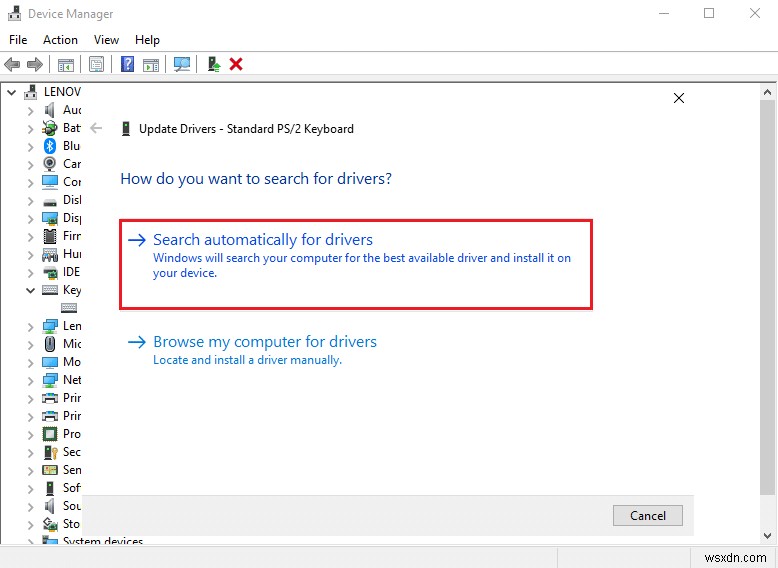The image size is (778, 568).
Task: Select the keyboard device icon under Key
Action: pos(69,308)
